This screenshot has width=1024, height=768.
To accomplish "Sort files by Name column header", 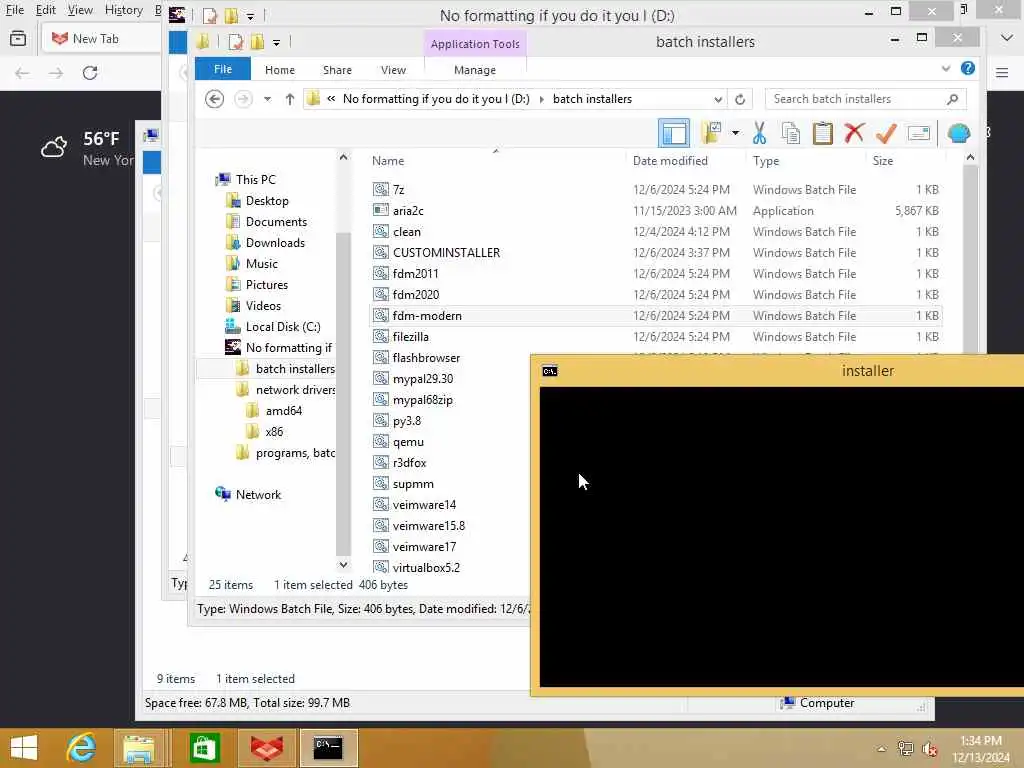I will point(388,161).
